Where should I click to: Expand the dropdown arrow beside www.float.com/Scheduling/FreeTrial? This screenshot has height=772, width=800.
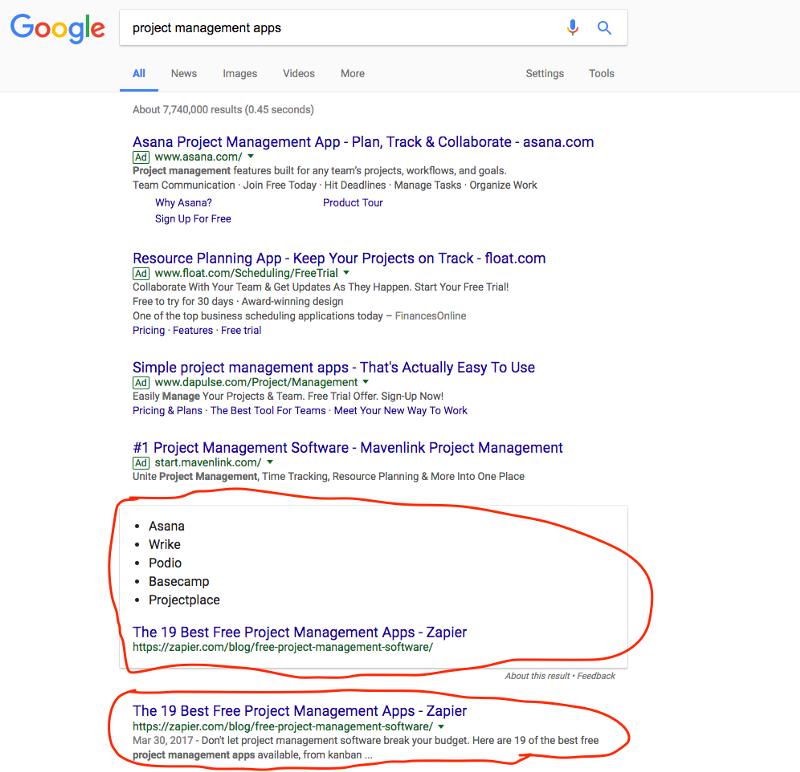point(346,272)
